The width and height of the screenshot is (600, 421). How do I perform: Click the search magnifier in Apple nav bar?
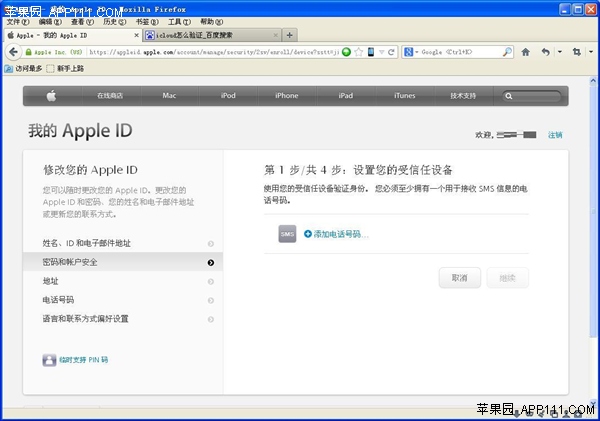[x=510, y=96]
